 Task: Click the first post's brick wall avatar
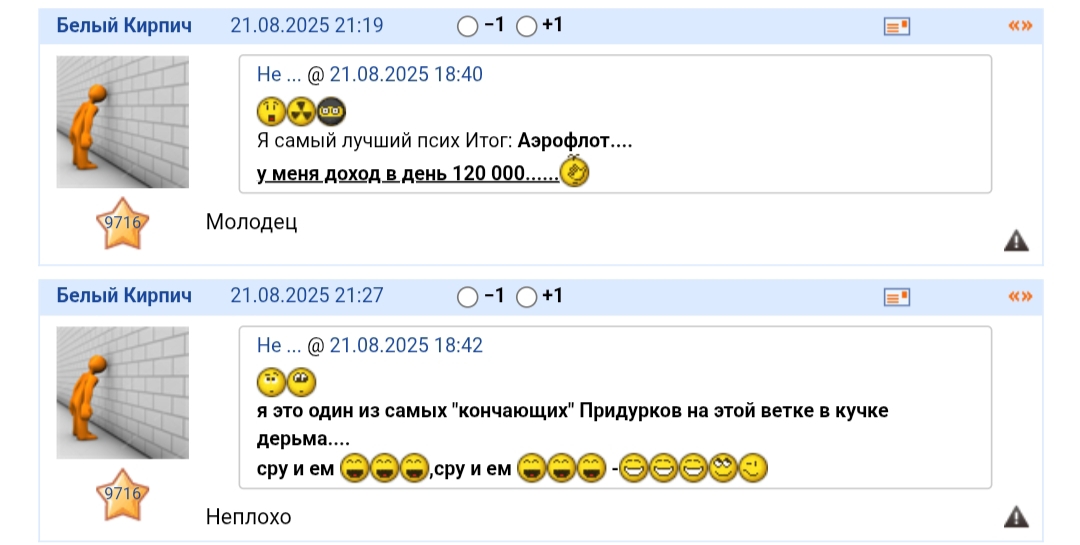[123, 122]
